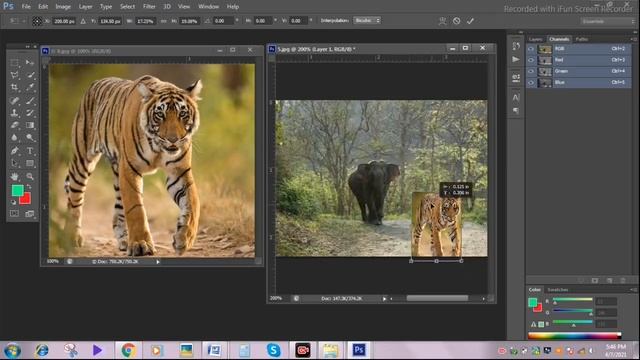Switch to the Paths tab
The height and width of the screenshot is (360, 640).
(x=582, y=39)
